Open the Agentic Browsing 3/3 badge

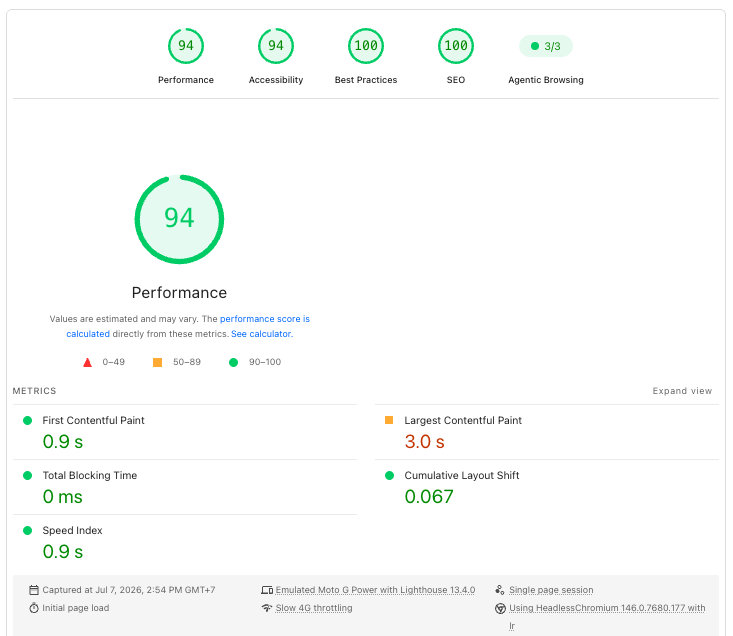546,46
